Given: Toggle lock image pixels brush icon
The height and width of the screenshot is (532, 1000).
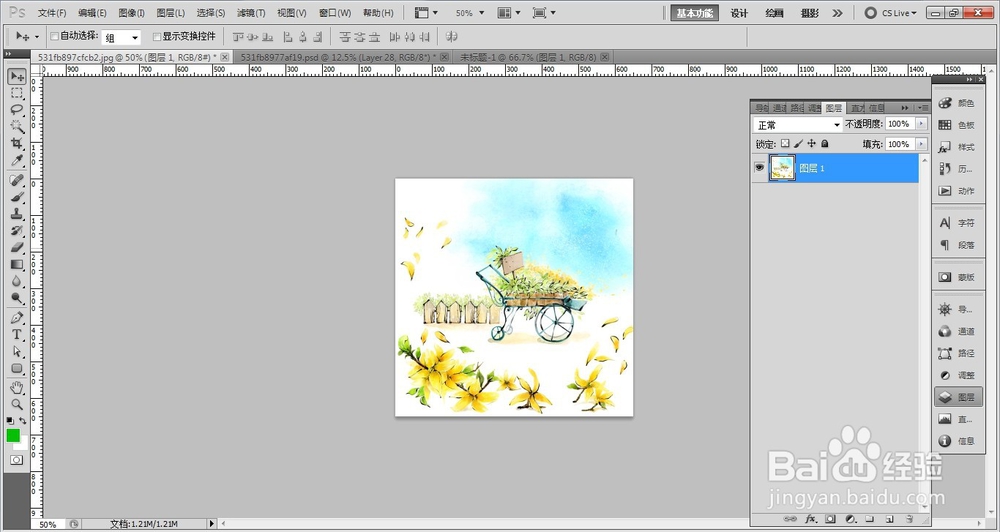Looking at the screenshot, I should pos(798,144).
